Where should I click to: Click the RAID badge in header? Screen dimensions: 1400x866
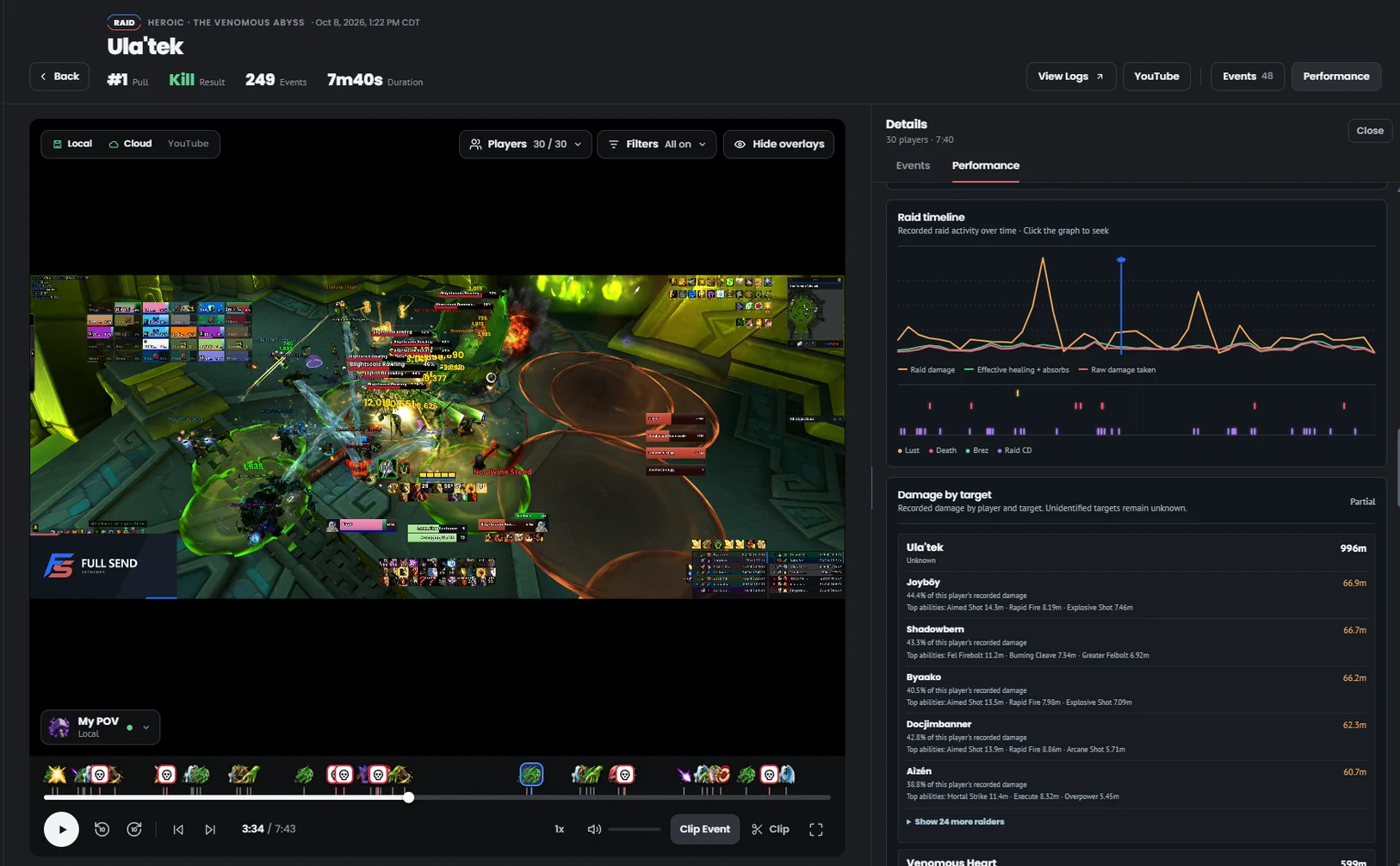pos(124,22)
